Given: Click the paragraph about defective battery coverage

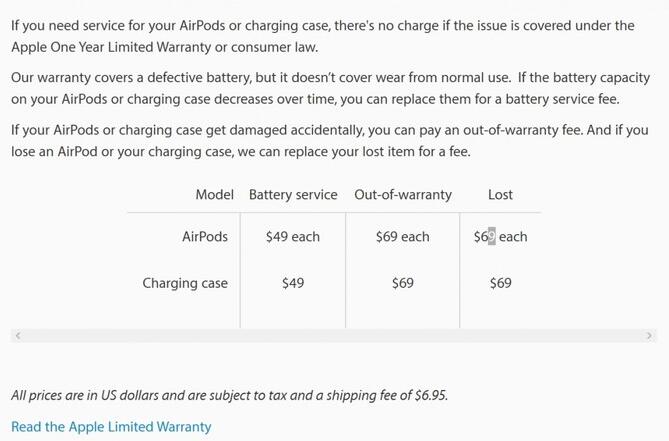Looking at the screenshot, I should [331, 88].
